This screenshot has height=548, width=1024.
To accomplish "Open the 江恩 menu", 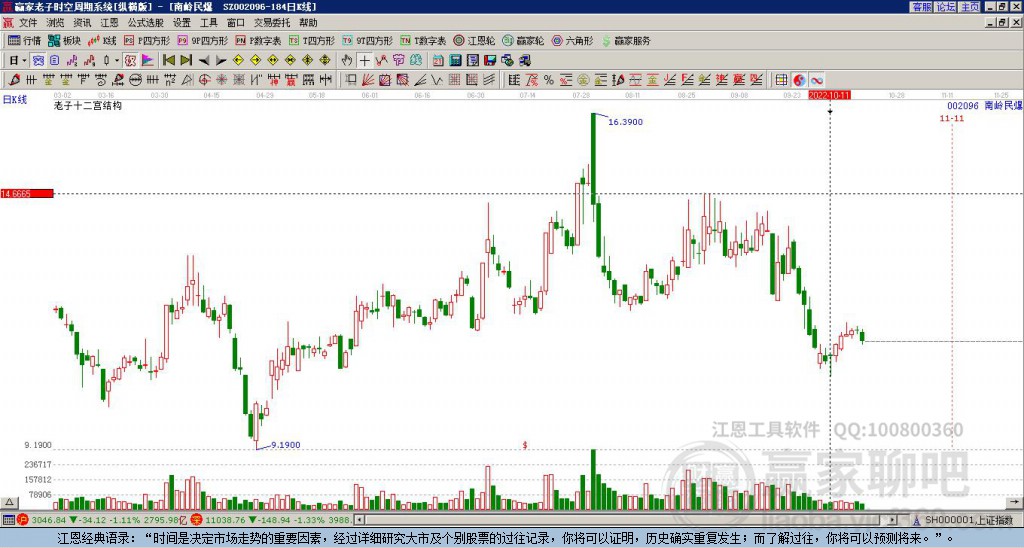I will pyautogui.click(x=109, y=23).
